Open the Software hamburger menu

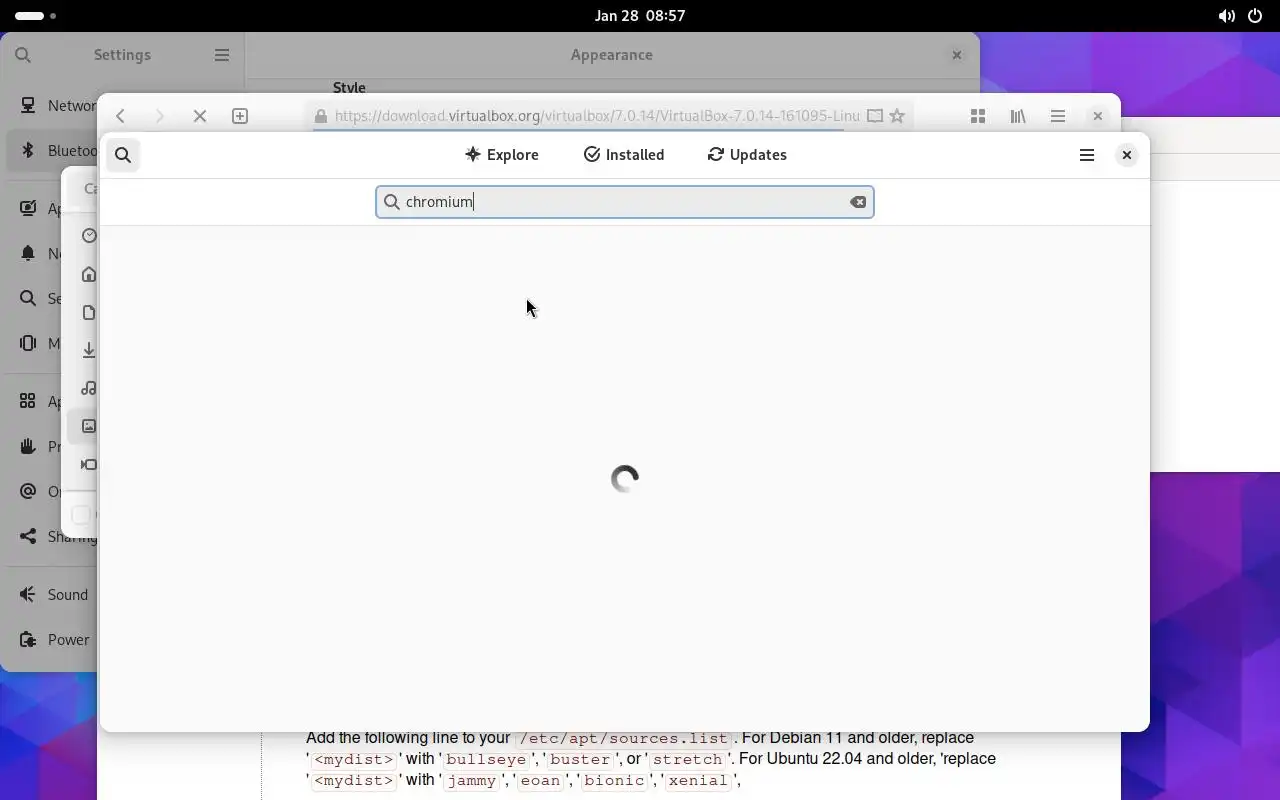click(x=1087, y=155)
